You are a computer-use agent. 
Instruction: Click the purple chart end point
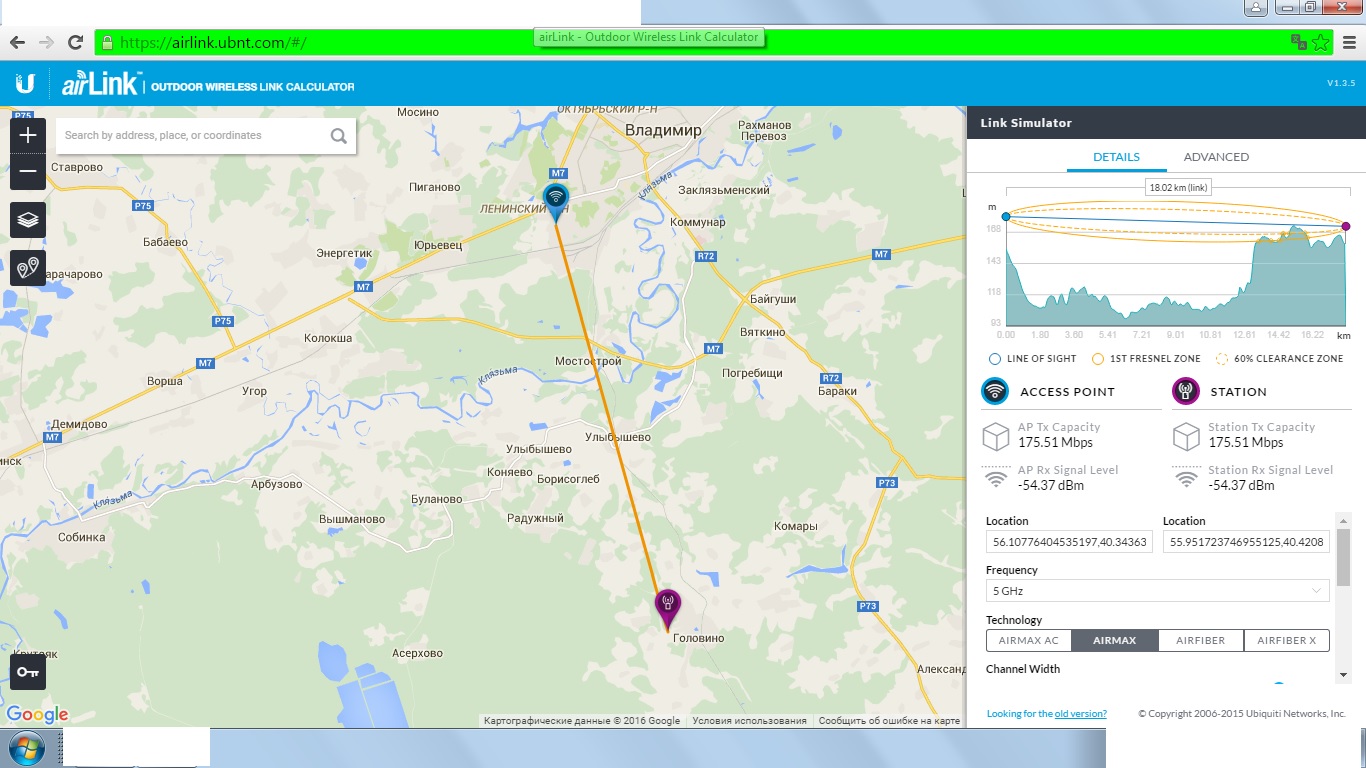coord(1346,227)
